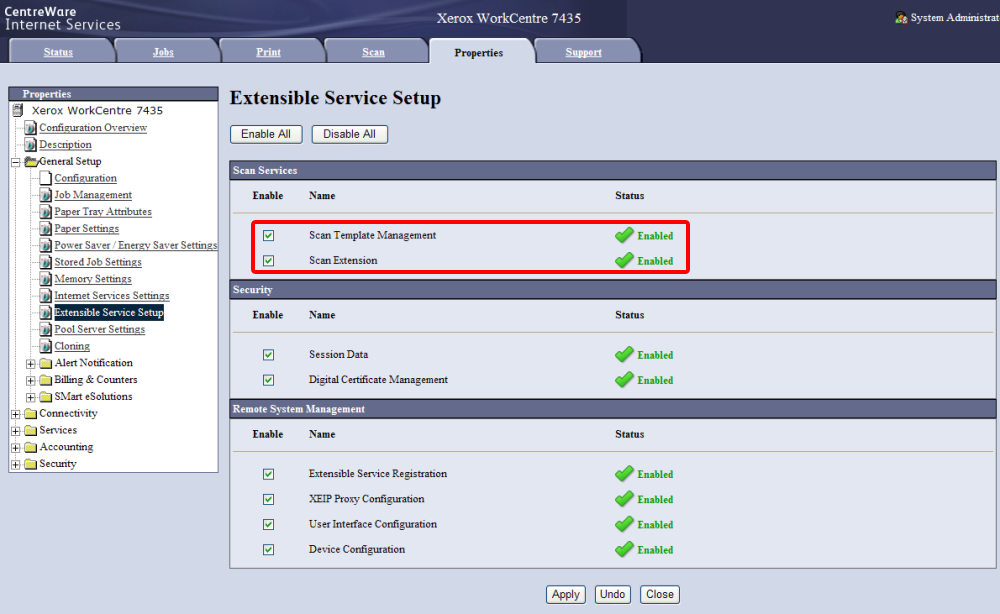Click the System Administrator user icon
The width and height of the screenshot is (1000, 614).
pyautogui.click(x=901, y=18)
